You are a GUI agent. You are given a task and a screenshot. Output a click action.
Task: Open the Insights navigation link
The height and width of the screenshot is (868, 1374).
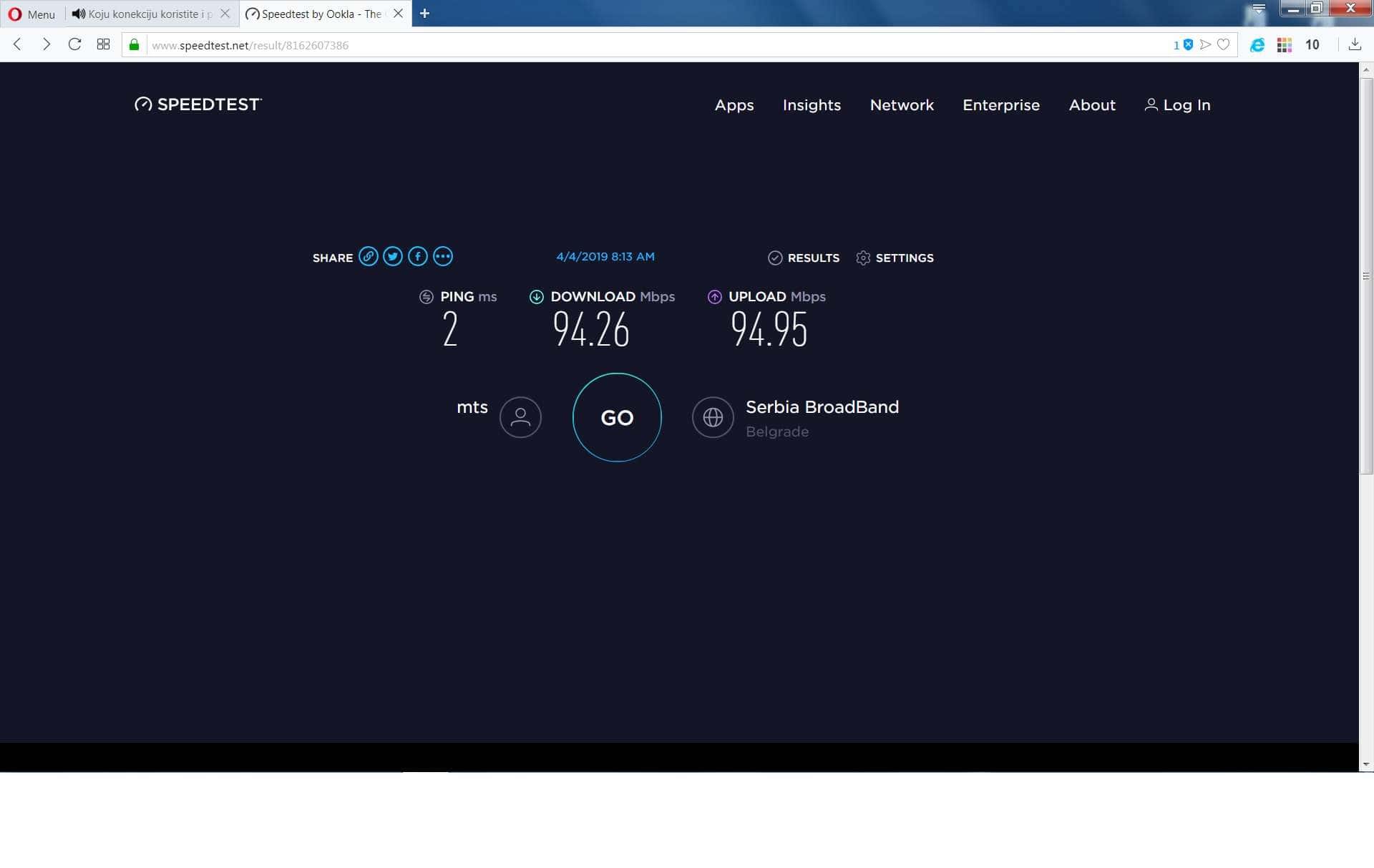[812, 105]
